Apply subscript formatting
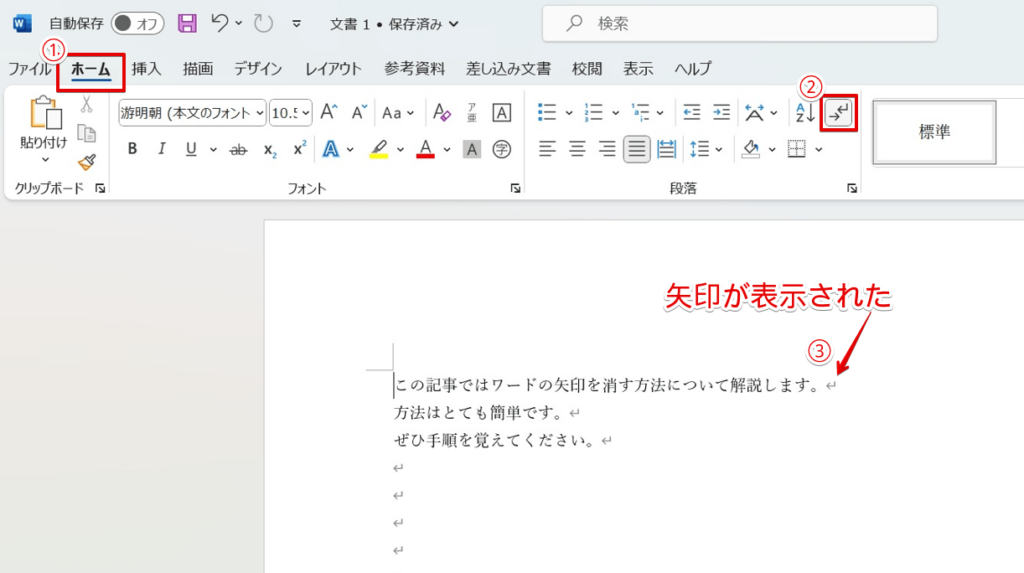 (270, 150)
